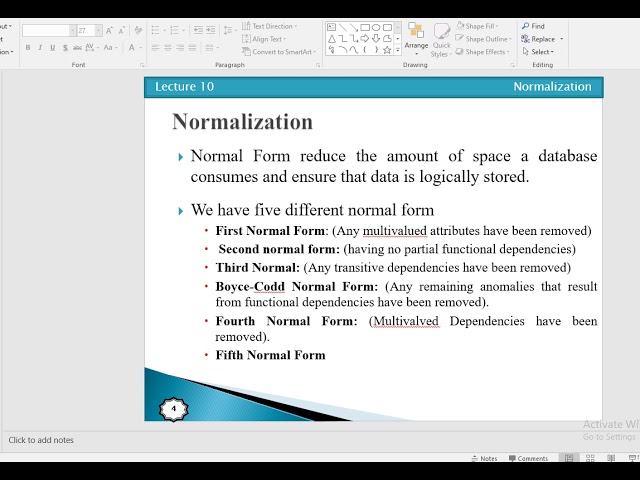The image size is (640, 480).
Task: Click the Decrease Font Size icon
Action: coord(121,31)
